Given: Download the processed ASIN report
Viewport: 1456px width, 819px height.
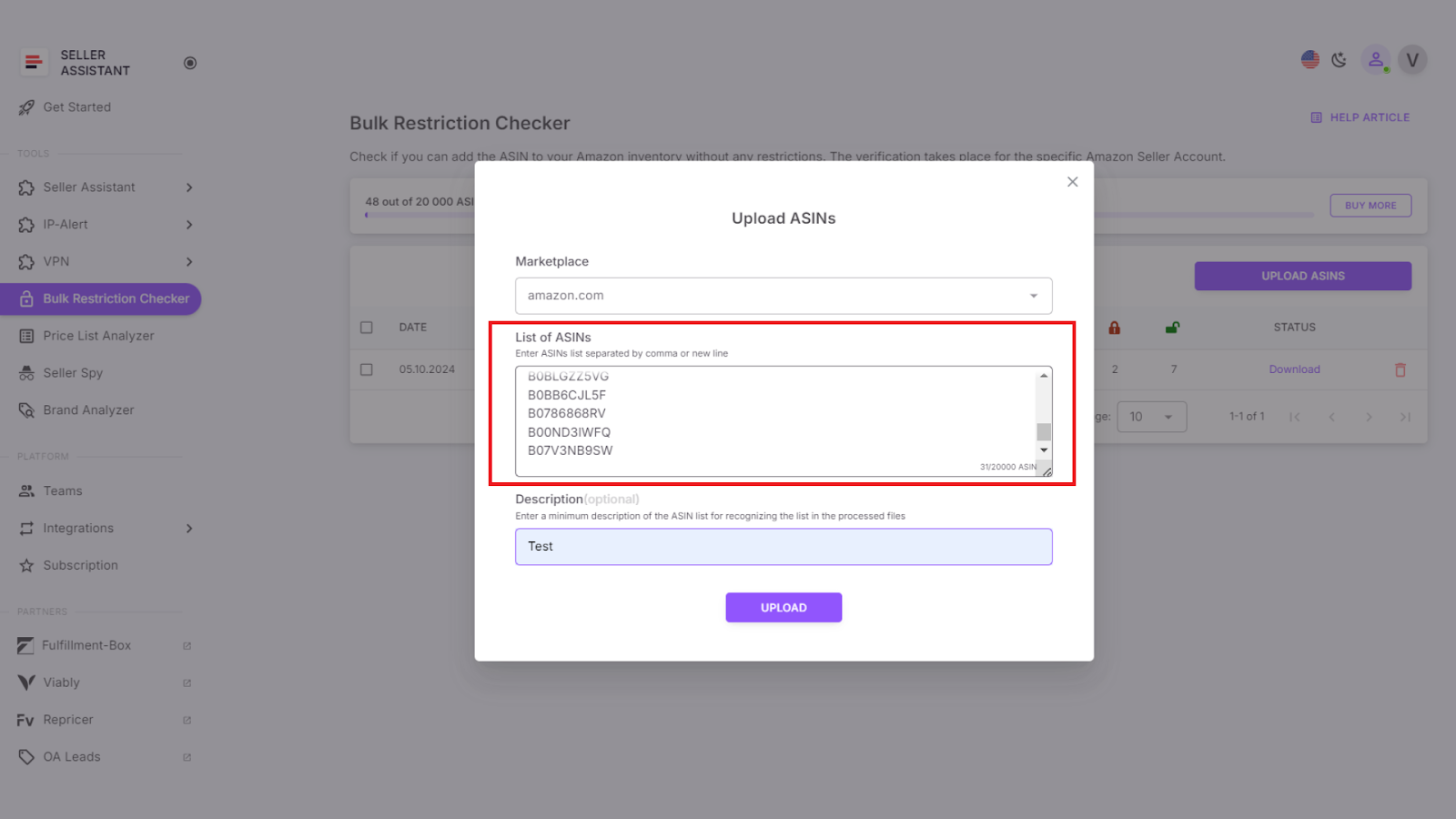Looking at the screenshot, I should [1294, 369].
